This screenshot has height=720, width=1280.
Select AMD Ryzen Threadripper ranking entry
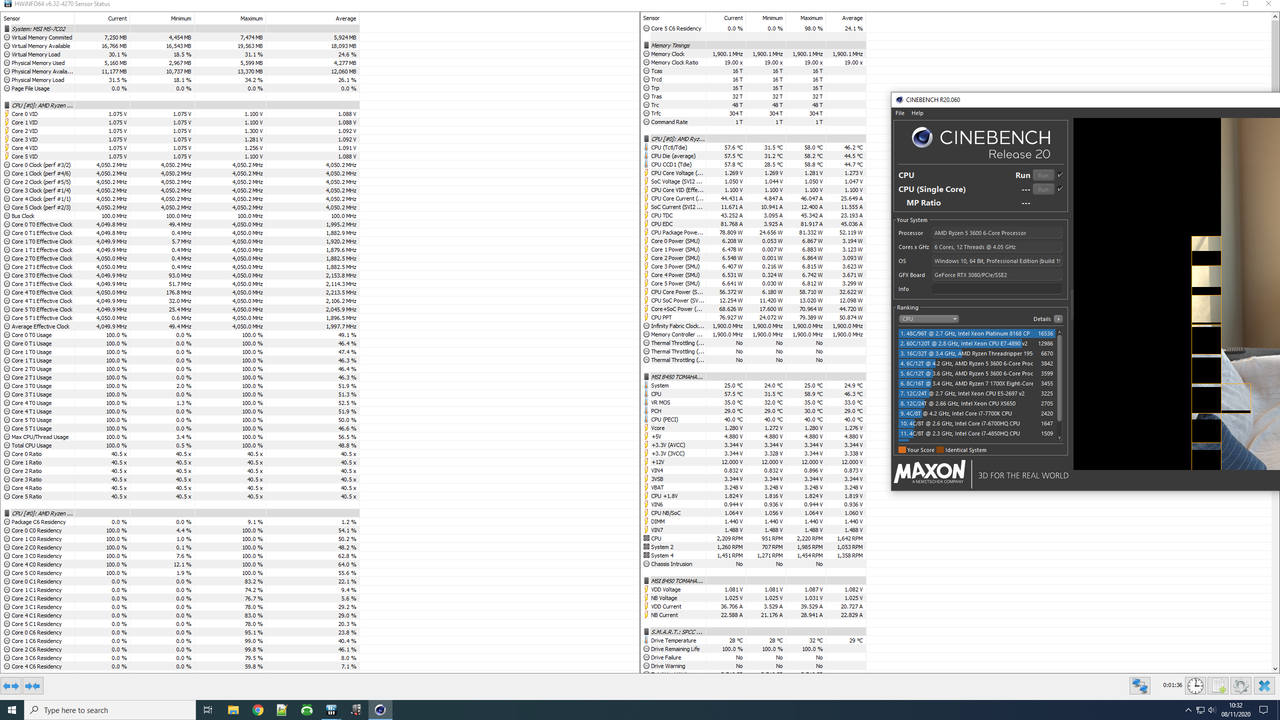pyautogui.click(x=976, y=353)
